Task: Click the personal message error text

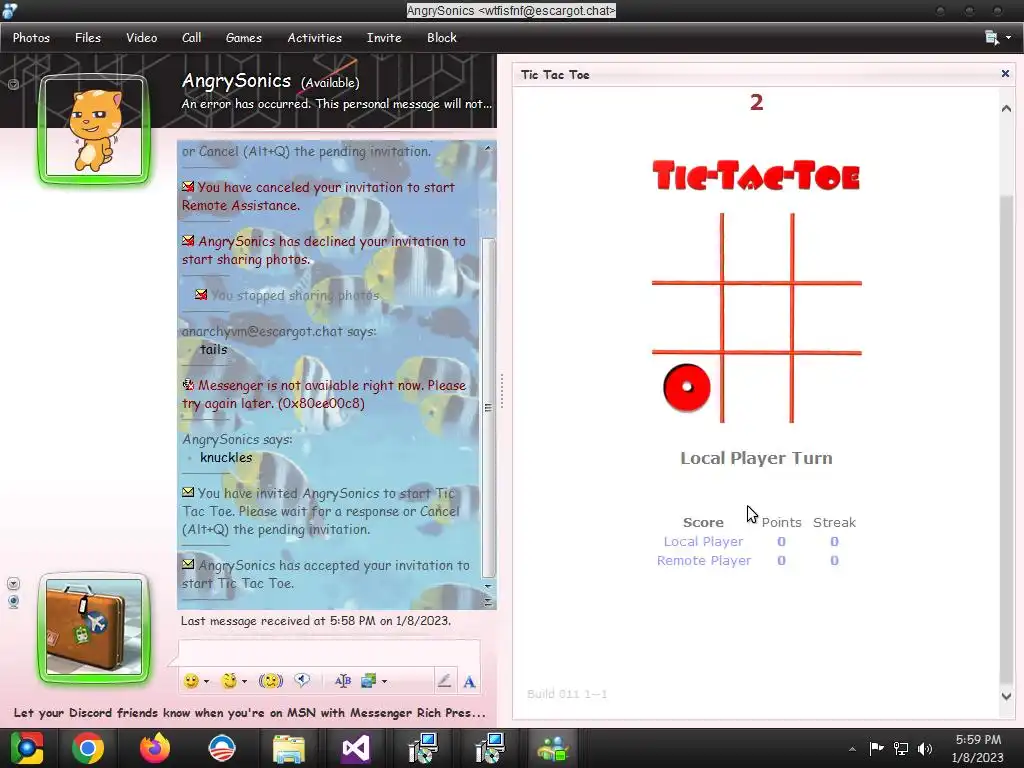Action: coord(336,104)
